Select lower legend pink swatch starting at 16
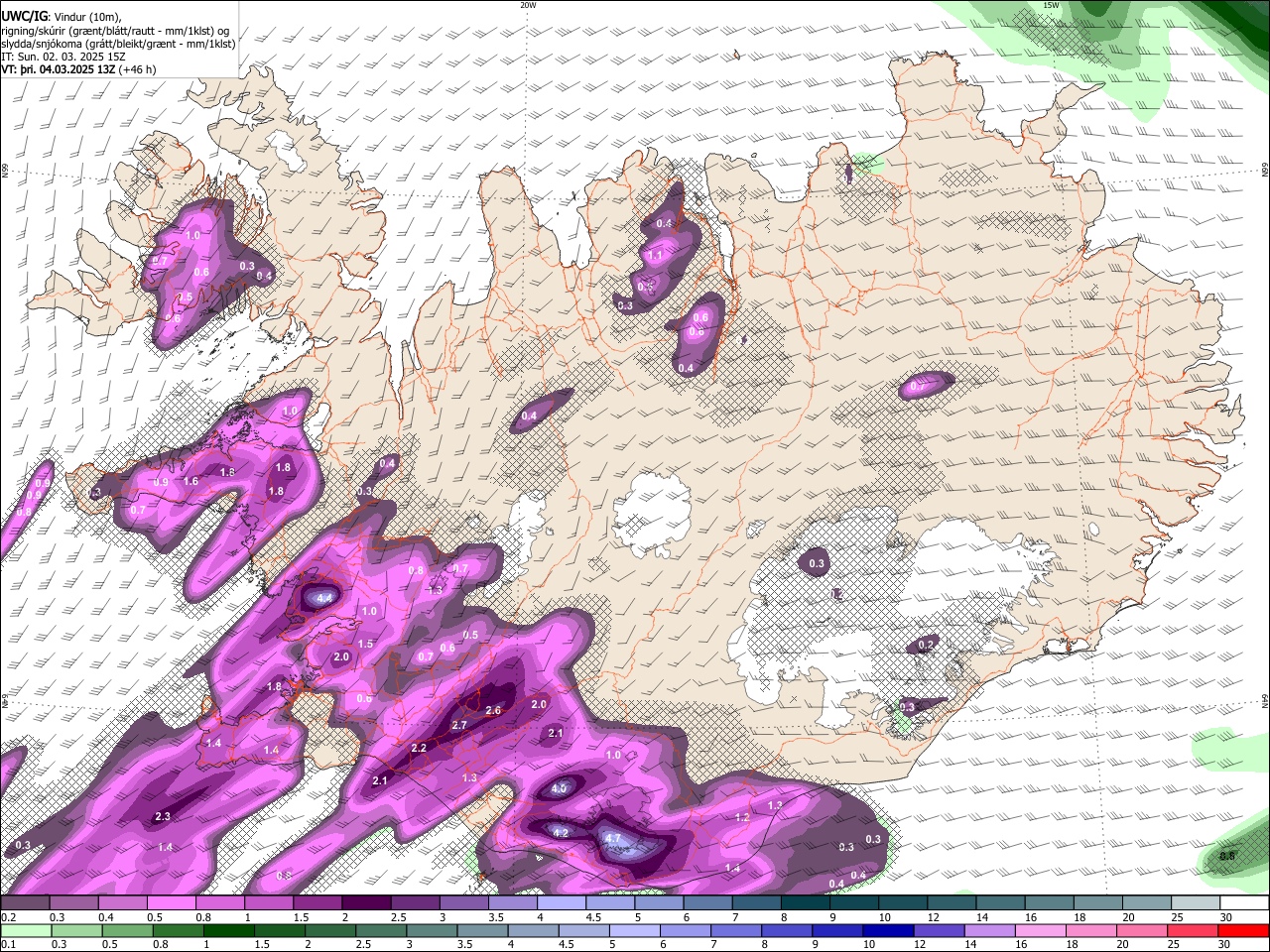Screen dimensions: 1270x952 tap(1042, 930)
